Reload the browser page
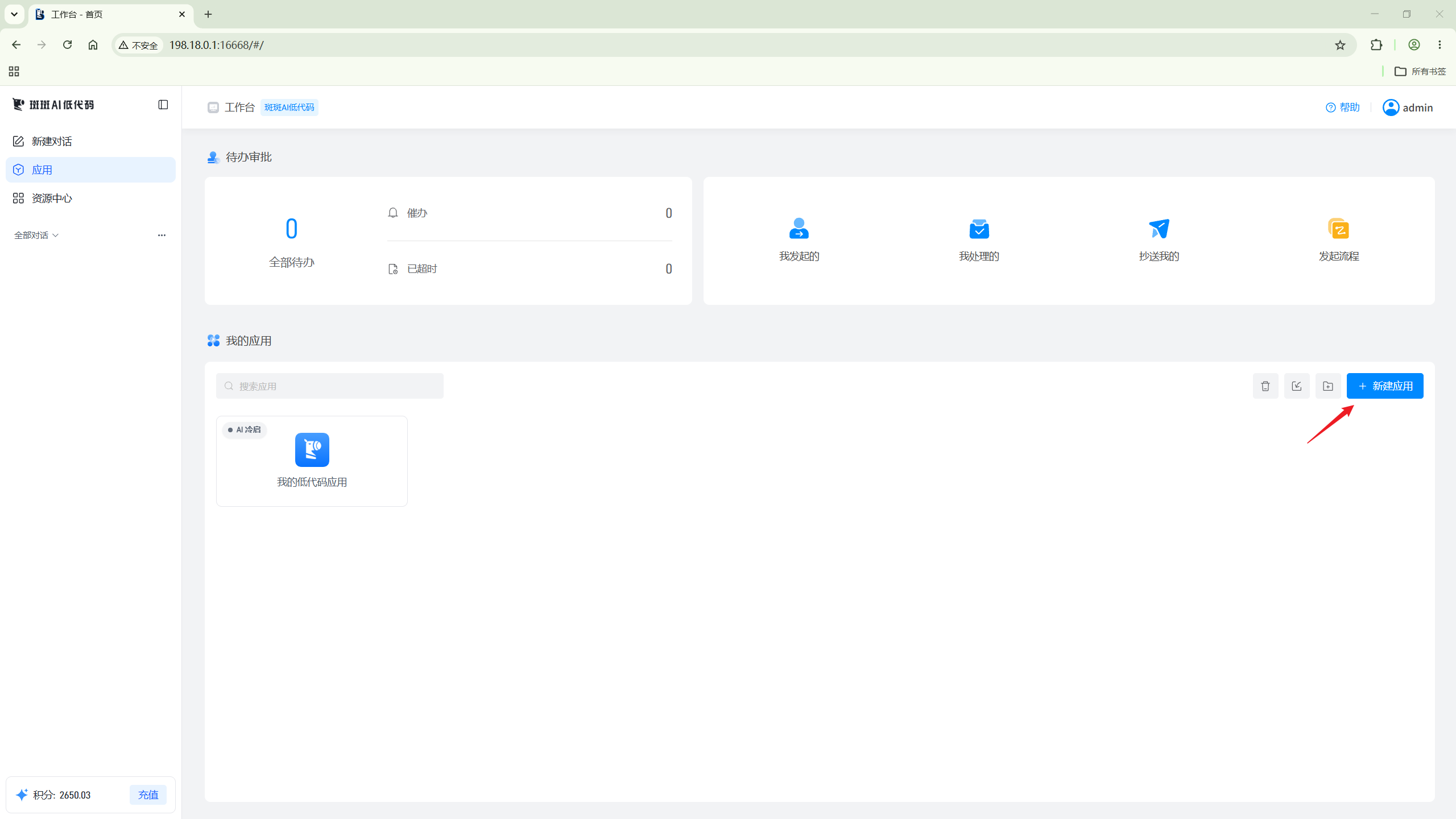The height and width of the screenshot is (819, 1456). (x=67, y=45)
